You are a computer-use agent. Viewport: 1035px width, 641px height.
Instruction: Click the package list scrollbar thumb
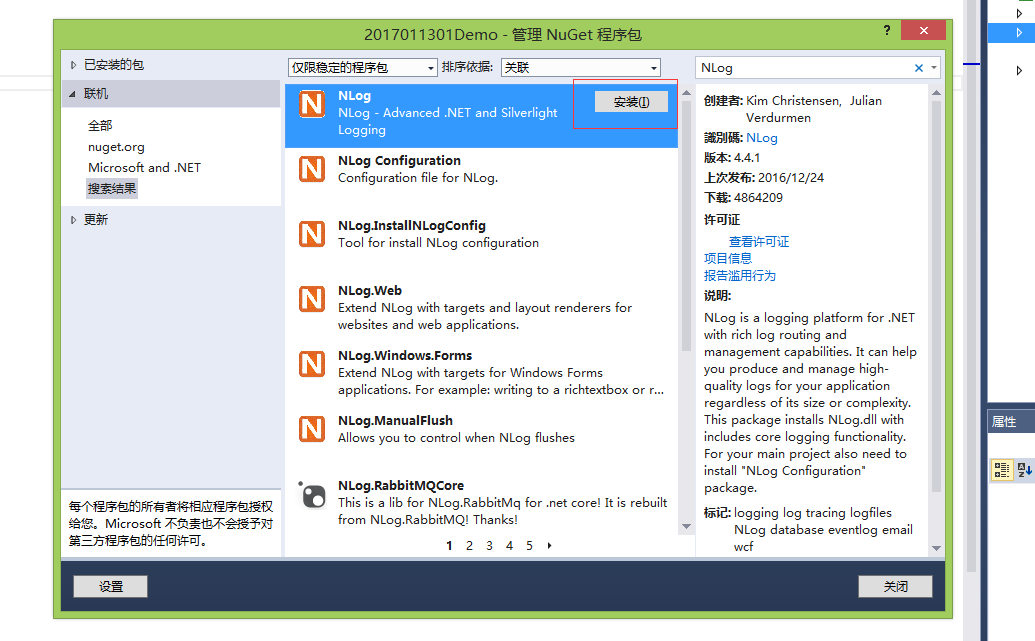686,226
